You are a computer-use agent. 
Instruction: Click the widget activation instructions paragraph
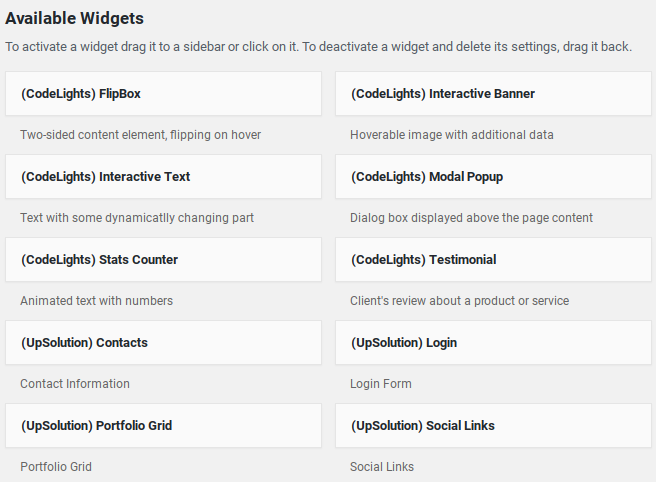tap(318, 46)
